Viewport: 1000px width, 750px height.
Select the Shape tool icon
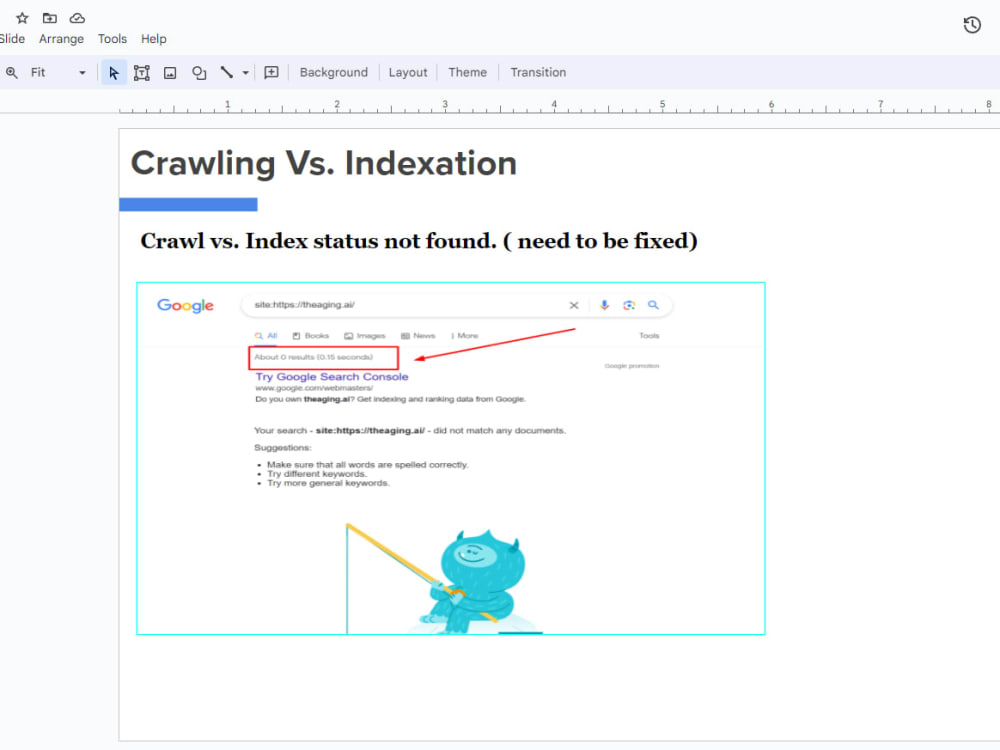point(199,73)
